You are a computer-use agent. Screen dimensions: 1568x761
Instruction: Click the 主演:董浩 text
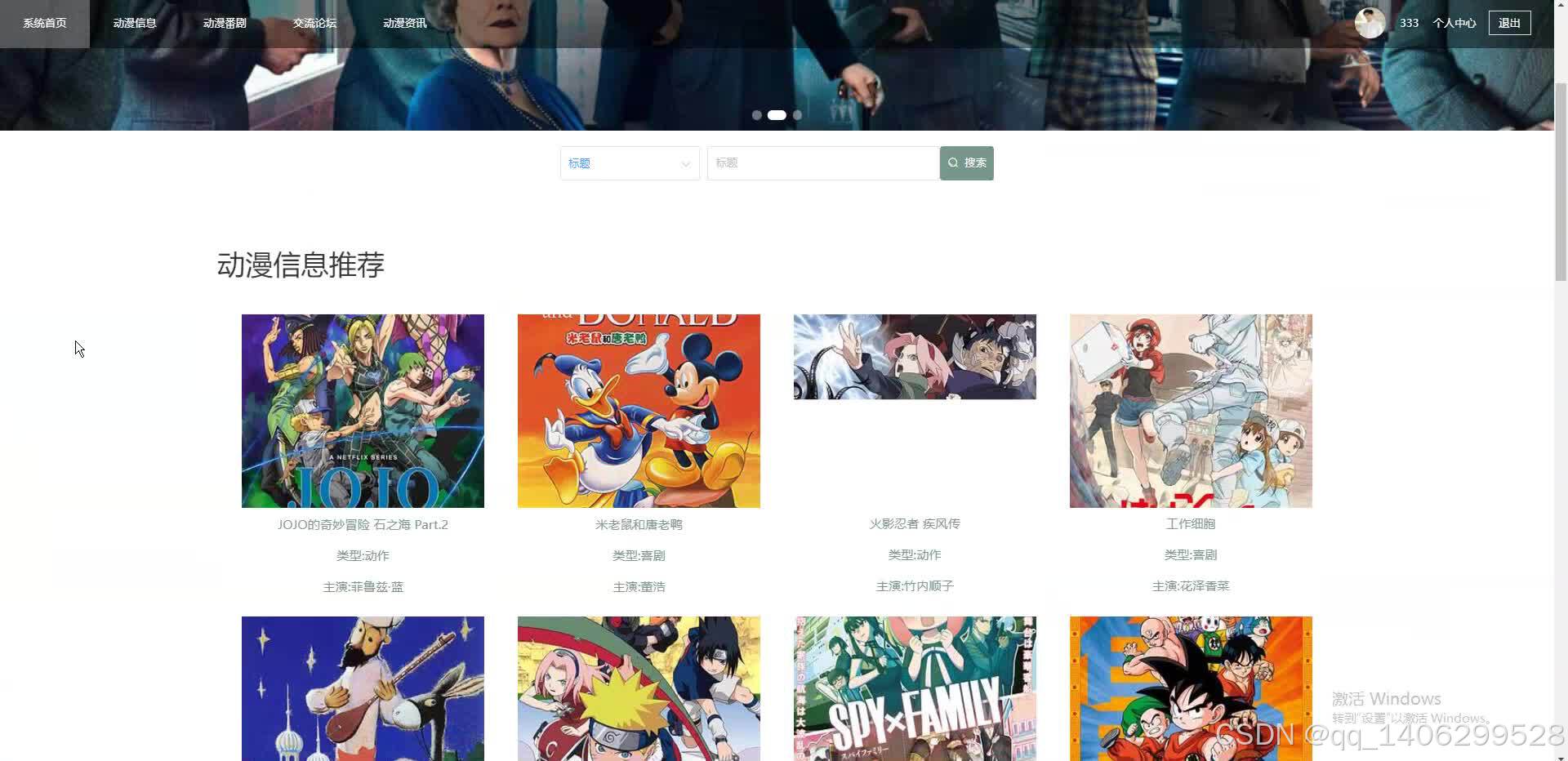tap(639, 586)
